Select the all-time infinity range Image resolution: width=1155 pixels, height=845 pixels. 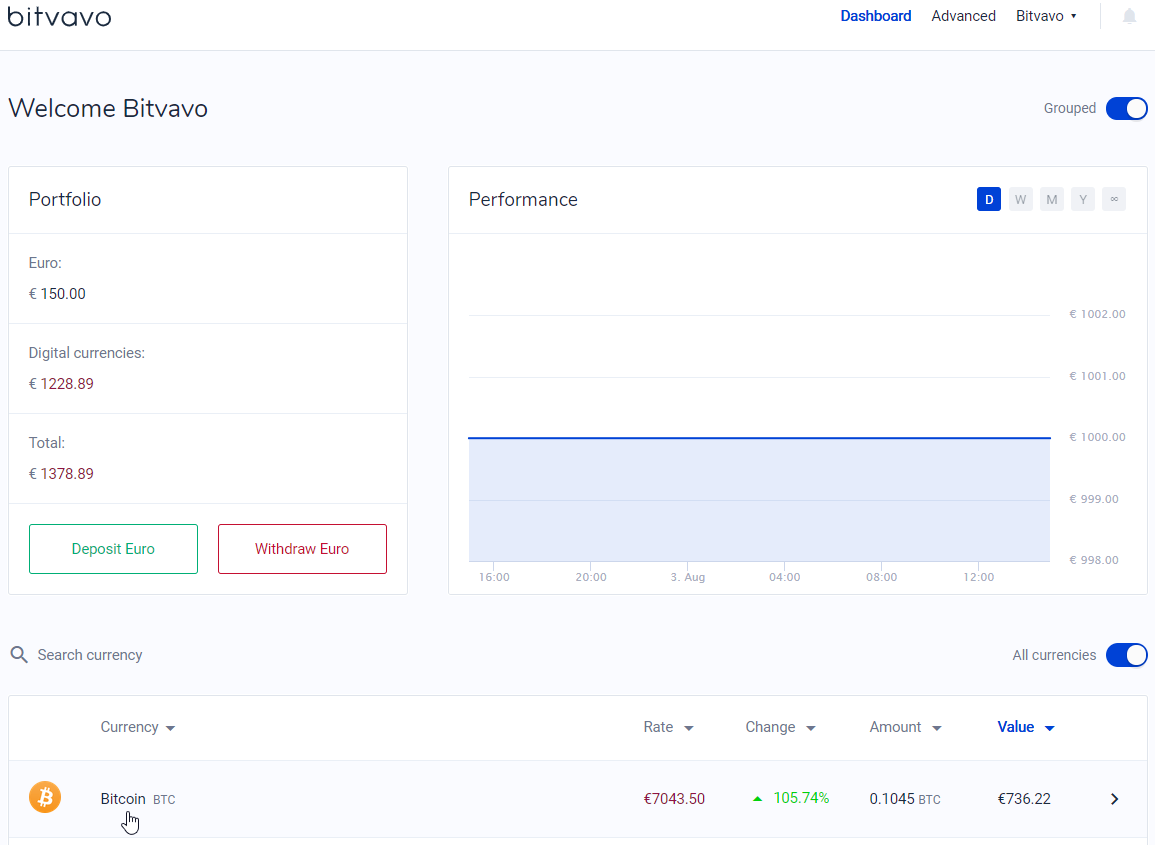(x=1114, y=199)
